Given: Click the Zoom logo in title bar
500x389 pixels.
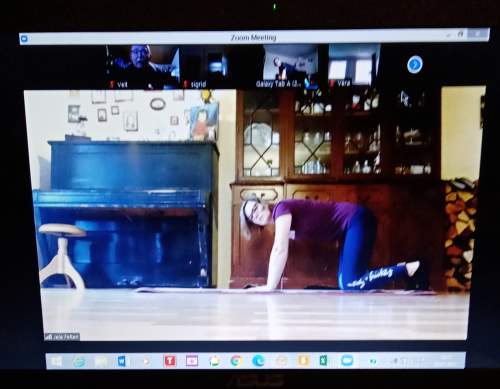Looking at the screenshot, I should (24, 39).
